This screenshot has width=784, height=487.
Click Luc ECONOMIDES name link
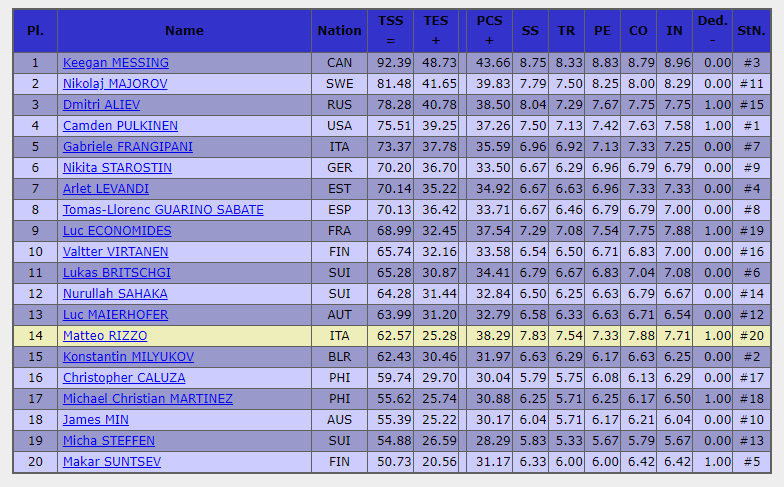tap(117, 231)
